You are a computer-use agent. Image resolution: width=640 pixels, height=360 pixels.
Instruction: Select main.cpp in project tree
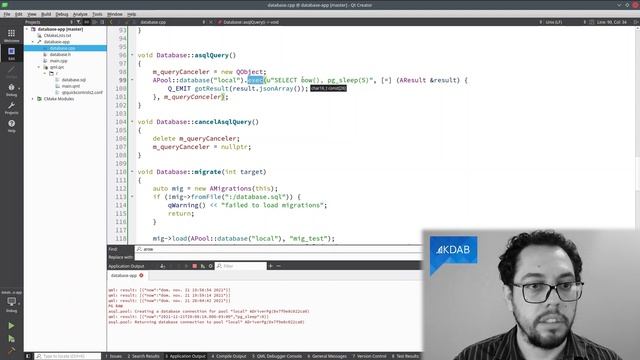58,61
